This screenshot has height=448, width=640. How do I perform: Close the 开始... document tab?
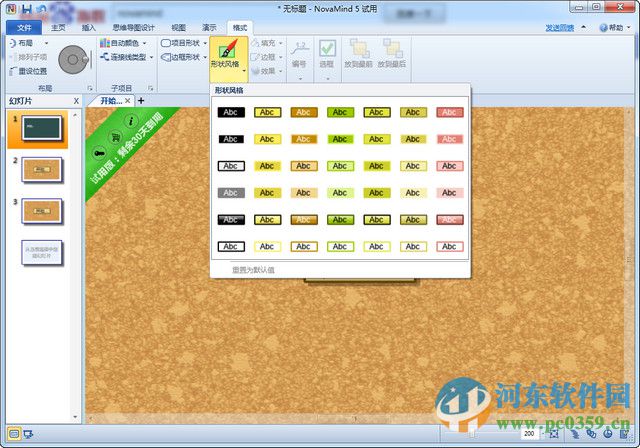pos(128,101)
